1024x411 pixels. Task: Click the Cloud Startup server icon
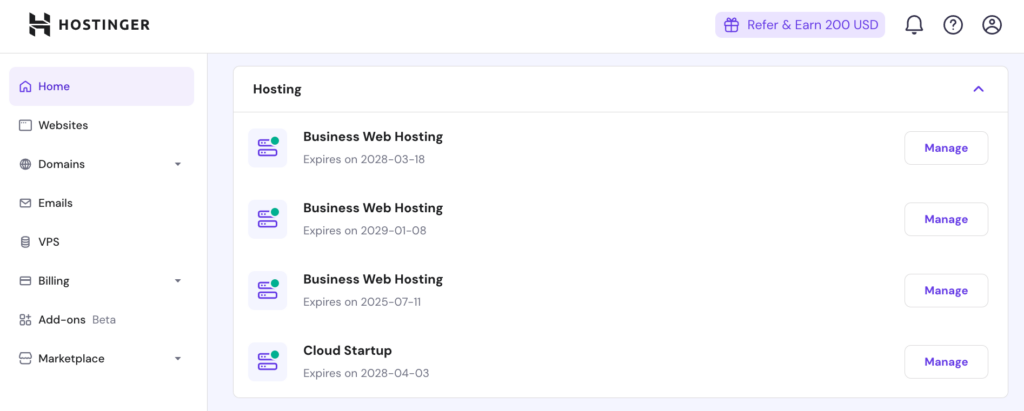tap(268, 361)
